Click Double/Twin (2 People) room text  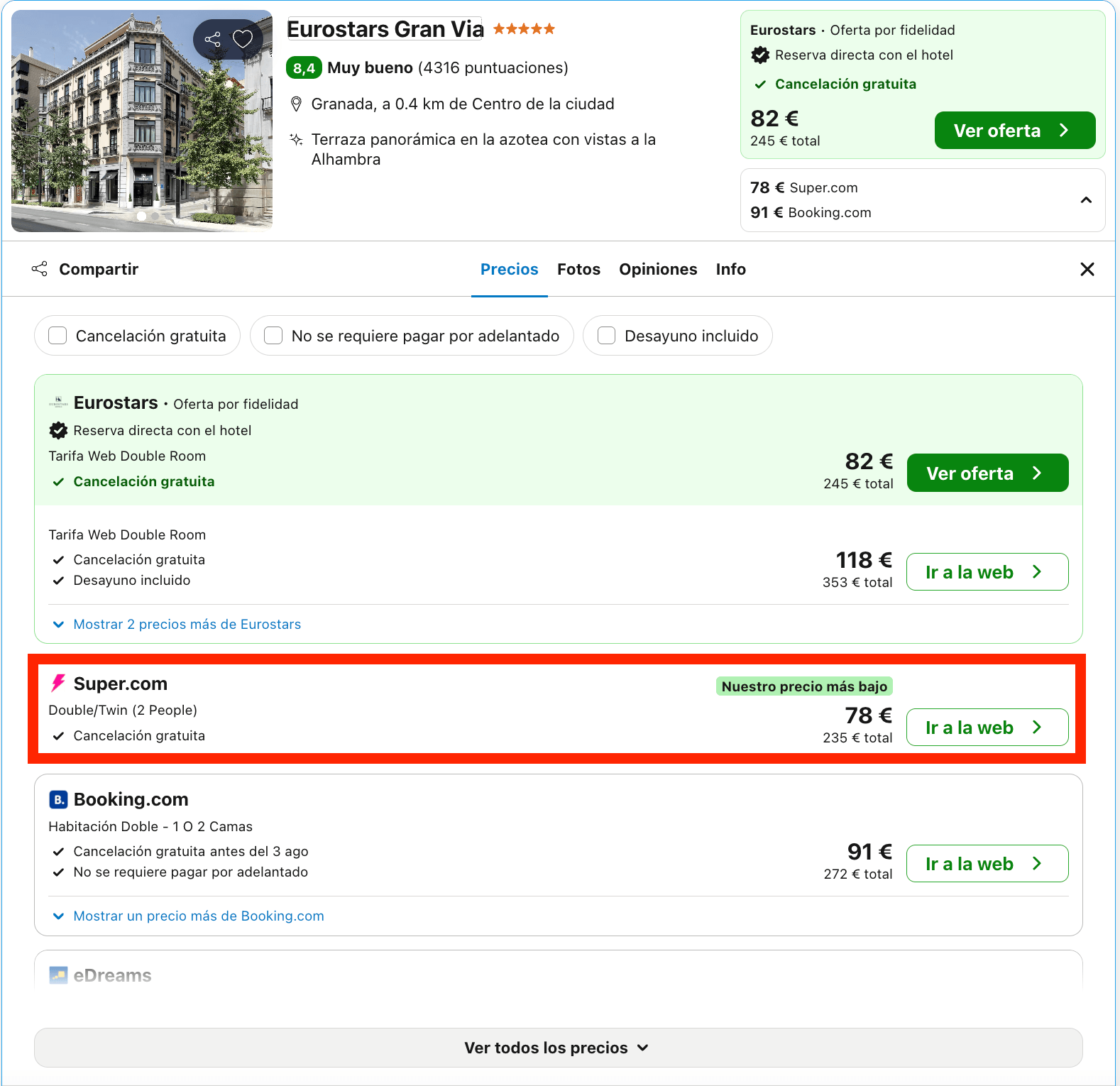[x=123, y=711]
